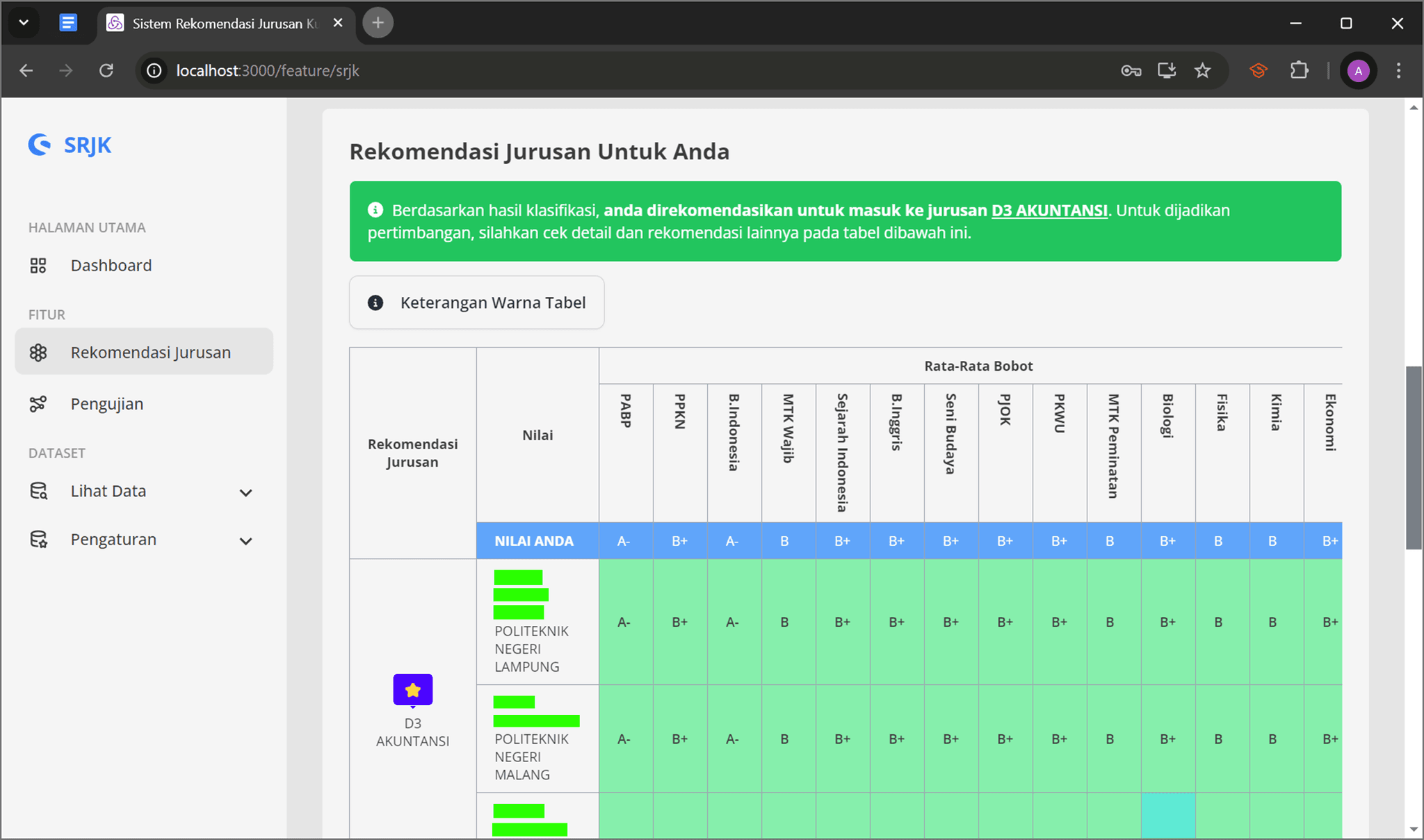The width and height of the screenshot is (1424, 840).
Task: Open the profile avatar A
Action: pyautogui.click(x=1358, y=70)
